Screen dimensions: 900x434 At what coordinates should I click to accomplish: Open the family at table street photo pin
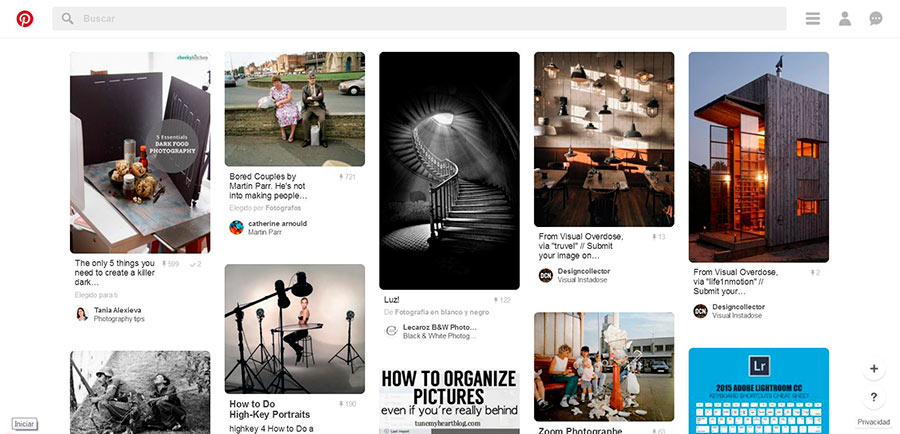pos(604,367)
